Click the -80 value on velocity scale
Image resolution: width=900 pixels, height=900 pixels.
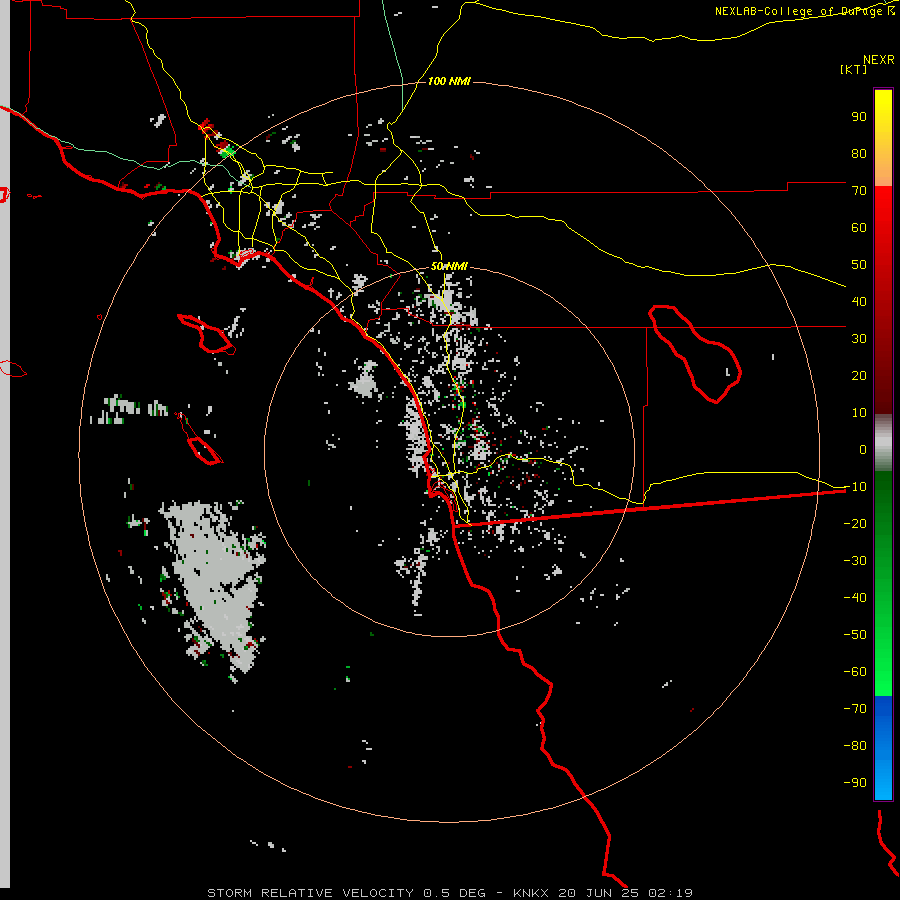tap(855, 746)
